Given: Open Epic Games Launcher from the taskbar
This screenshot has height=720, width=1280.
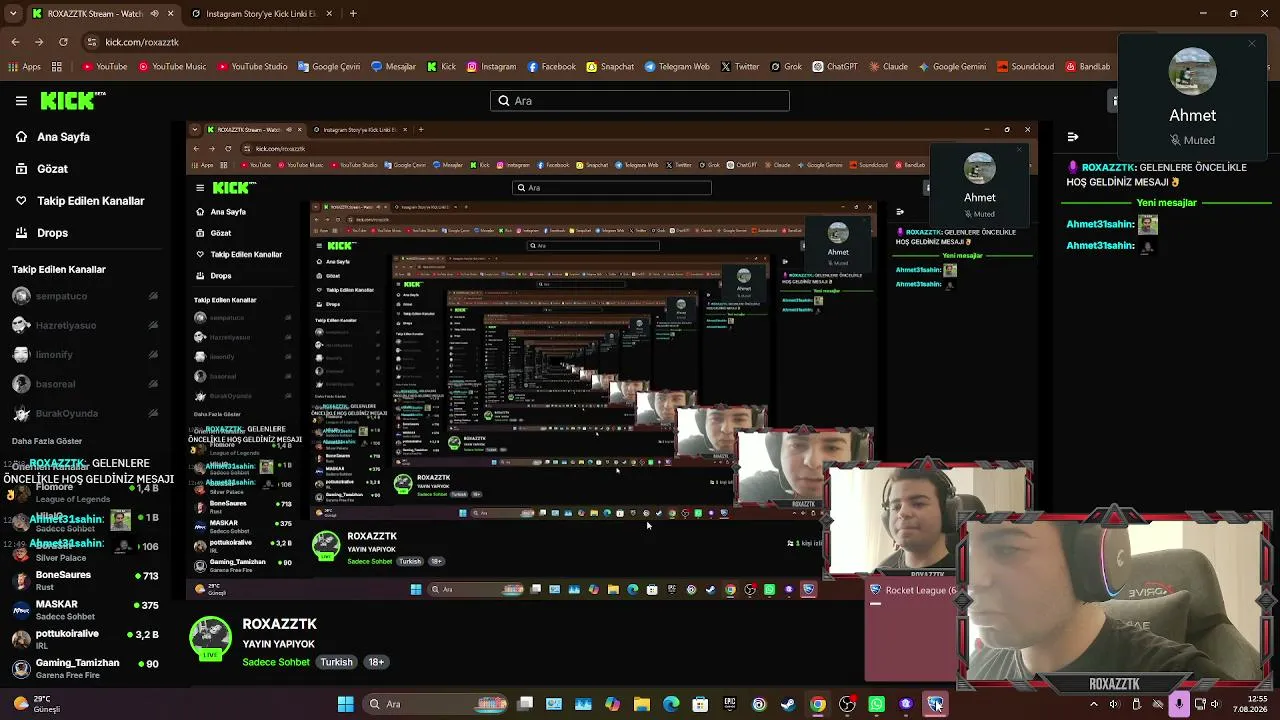Looking at the screenshot, I should [730, 704].
